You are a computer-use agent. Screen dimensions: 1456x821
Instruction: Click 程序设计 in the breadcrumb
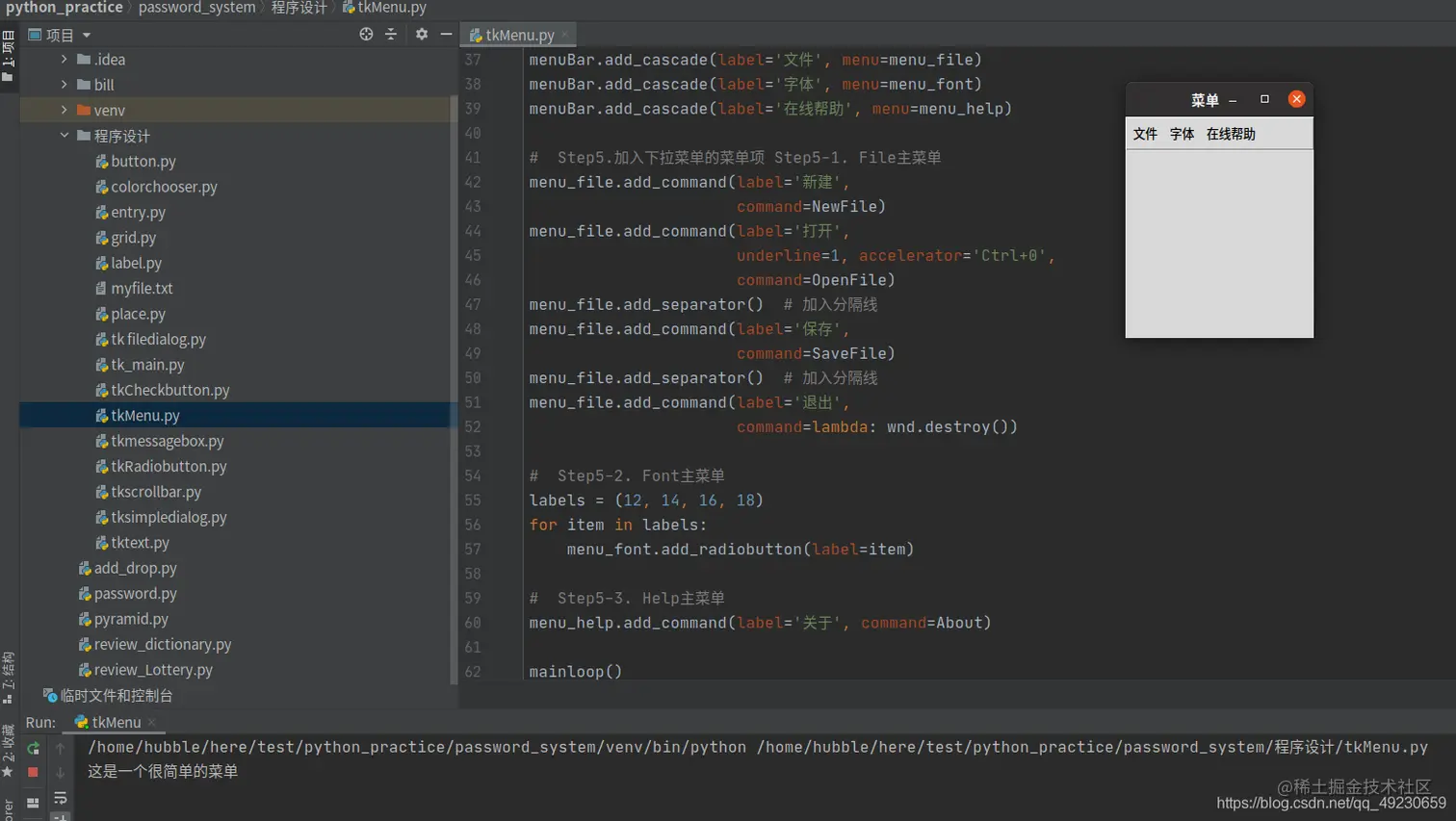click(x=299, y=8)
